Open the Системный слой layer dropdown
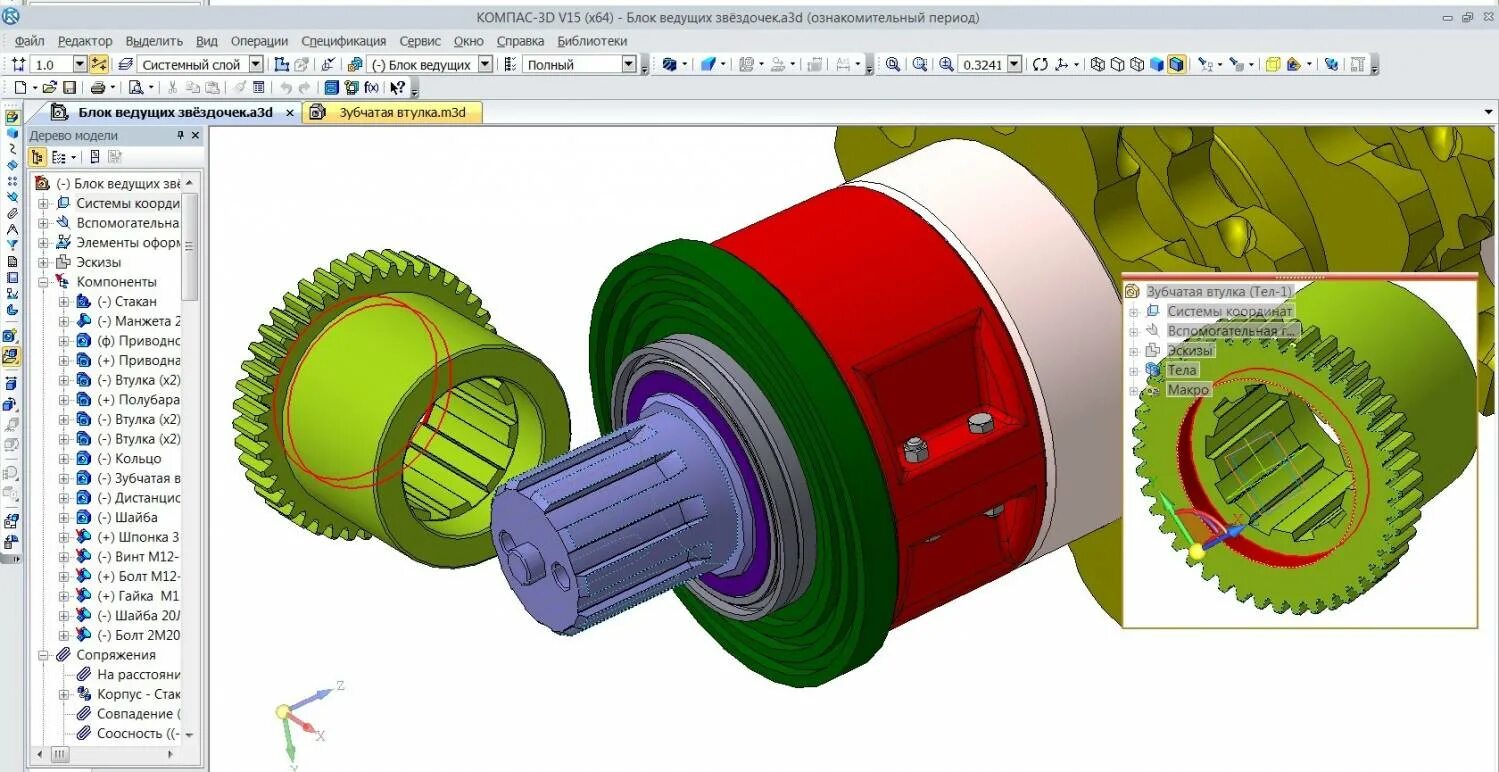 point(256,64)
